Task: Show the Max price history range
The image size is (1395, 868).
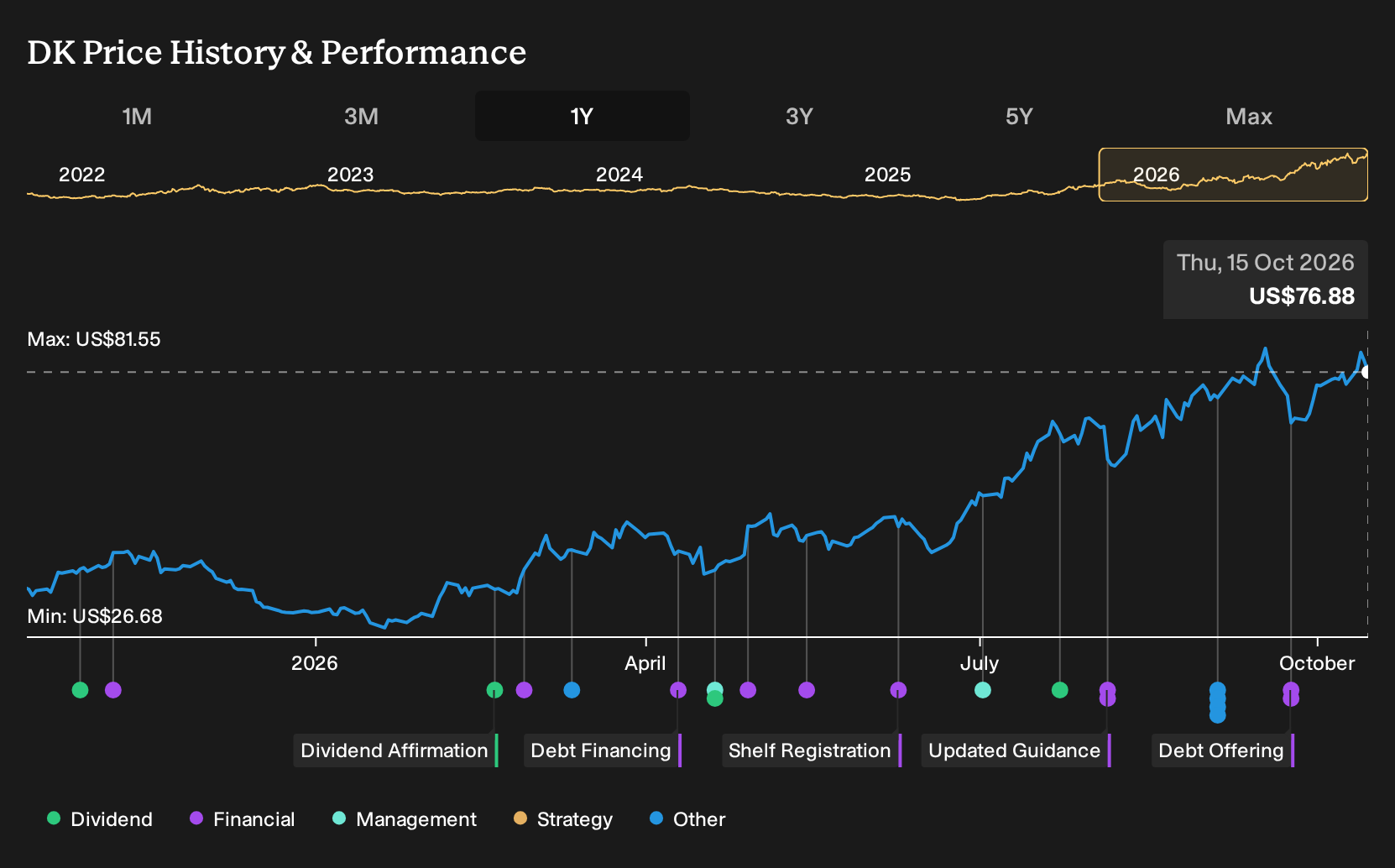Action: 1249,116
